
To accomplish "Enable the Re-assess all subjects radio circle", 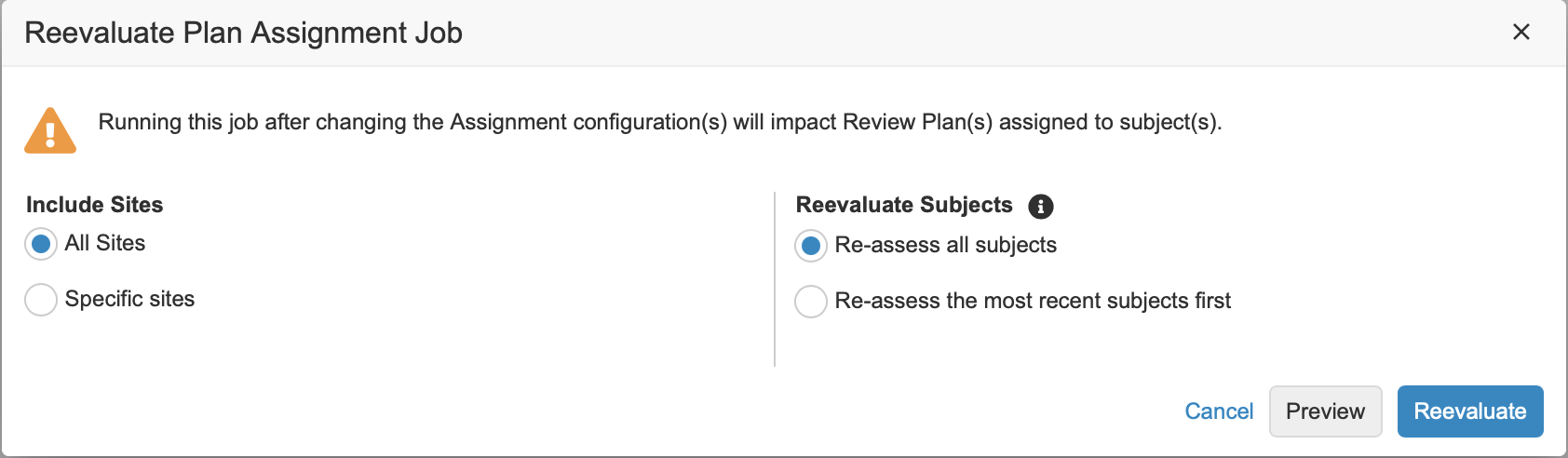I will [811, 246].
